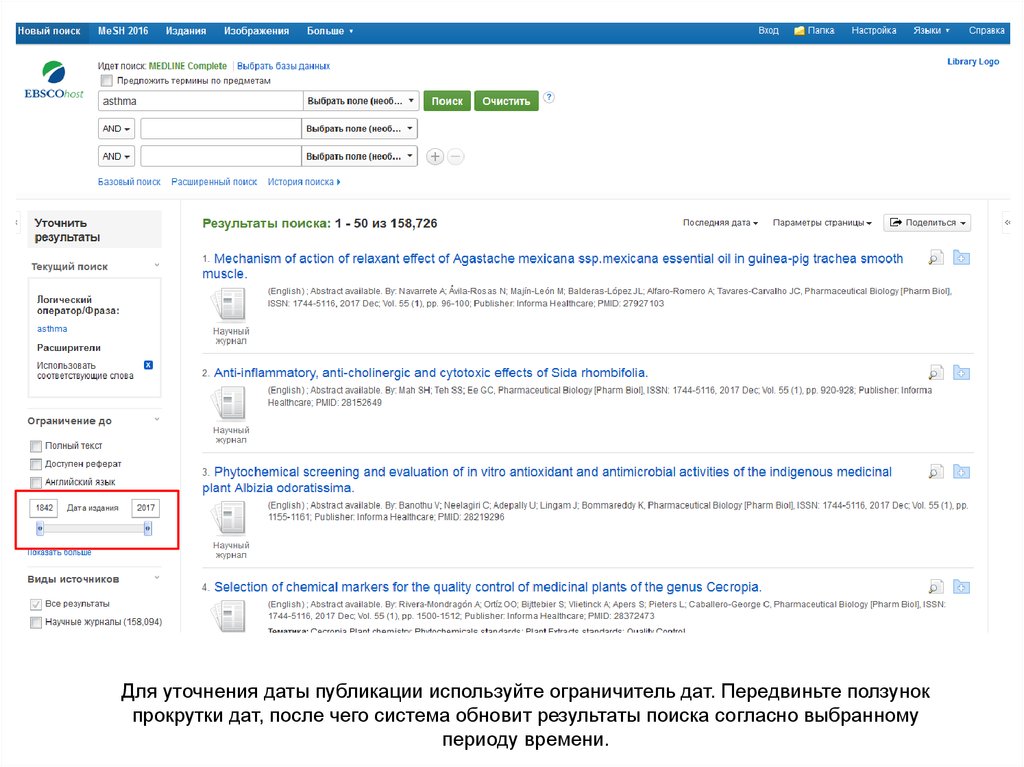Expand the 'Больше' menu
Image resolution: width=1024 pixels, height=767 pixels.
point(330,31)
